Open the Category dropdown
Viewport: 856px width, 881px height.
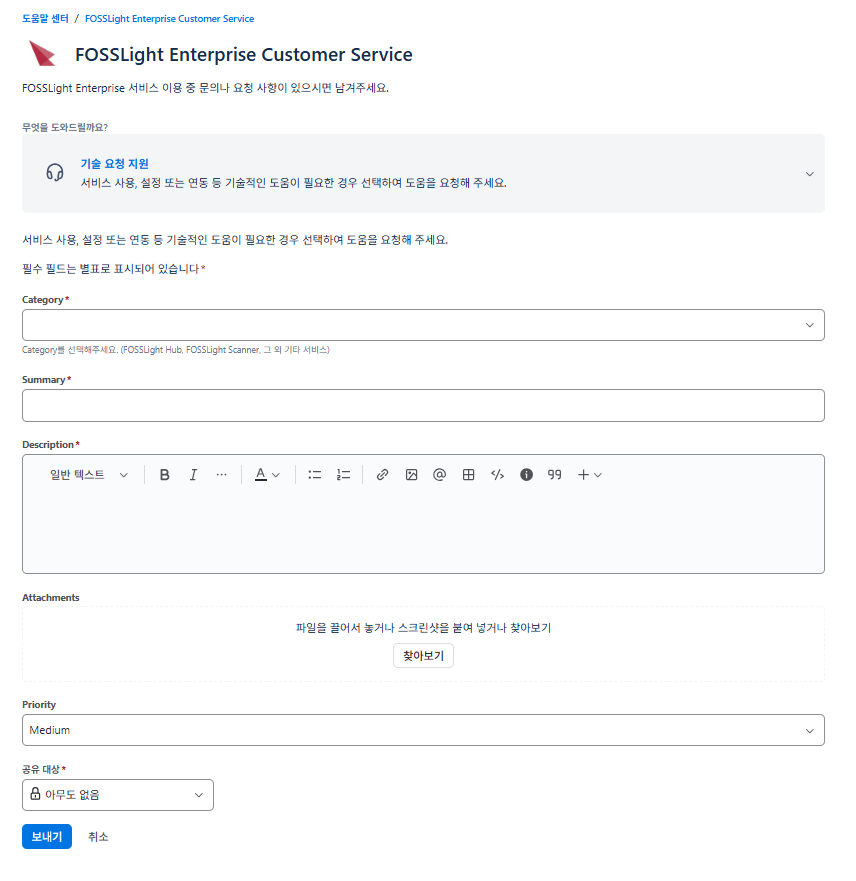(x=423, y=325)
